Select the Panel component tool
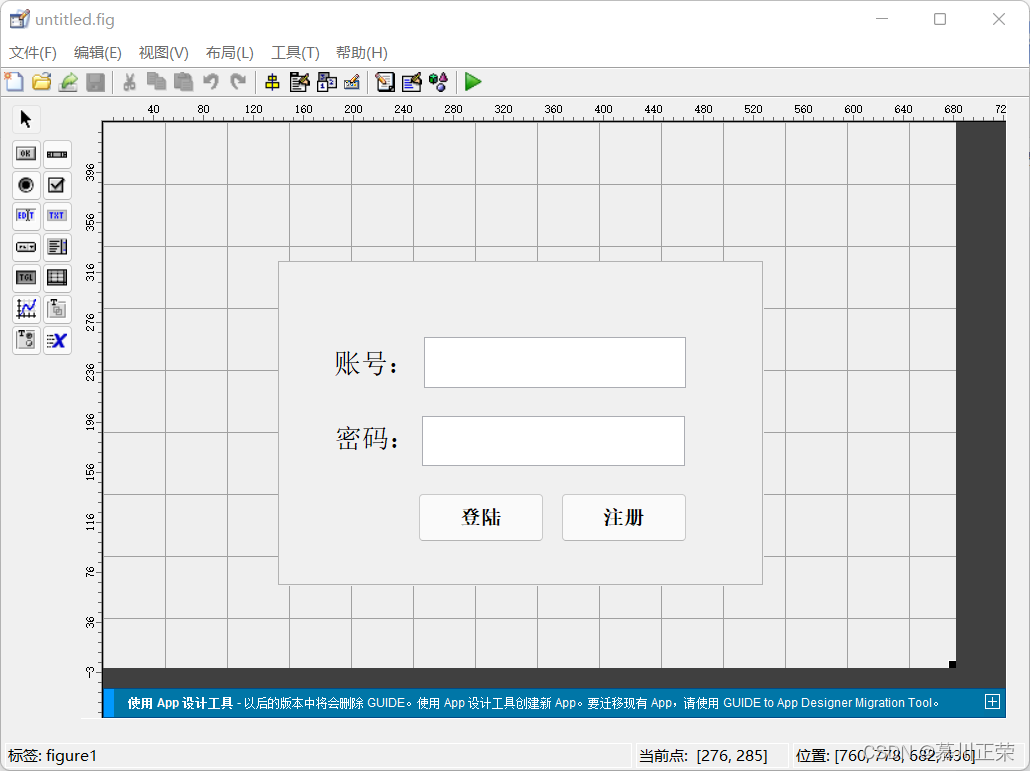 (57, 309)
